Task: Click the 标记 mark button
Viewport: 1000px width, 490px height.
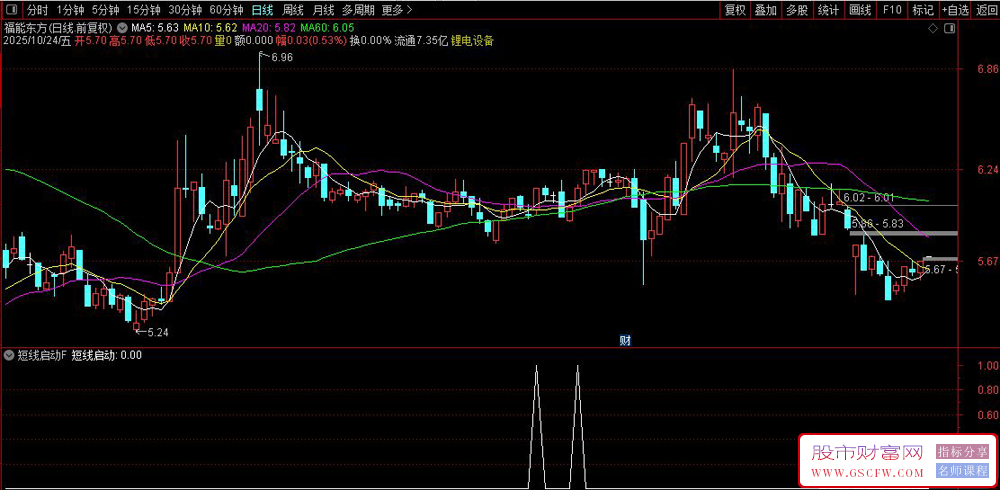Action: (x=923, y=10)
